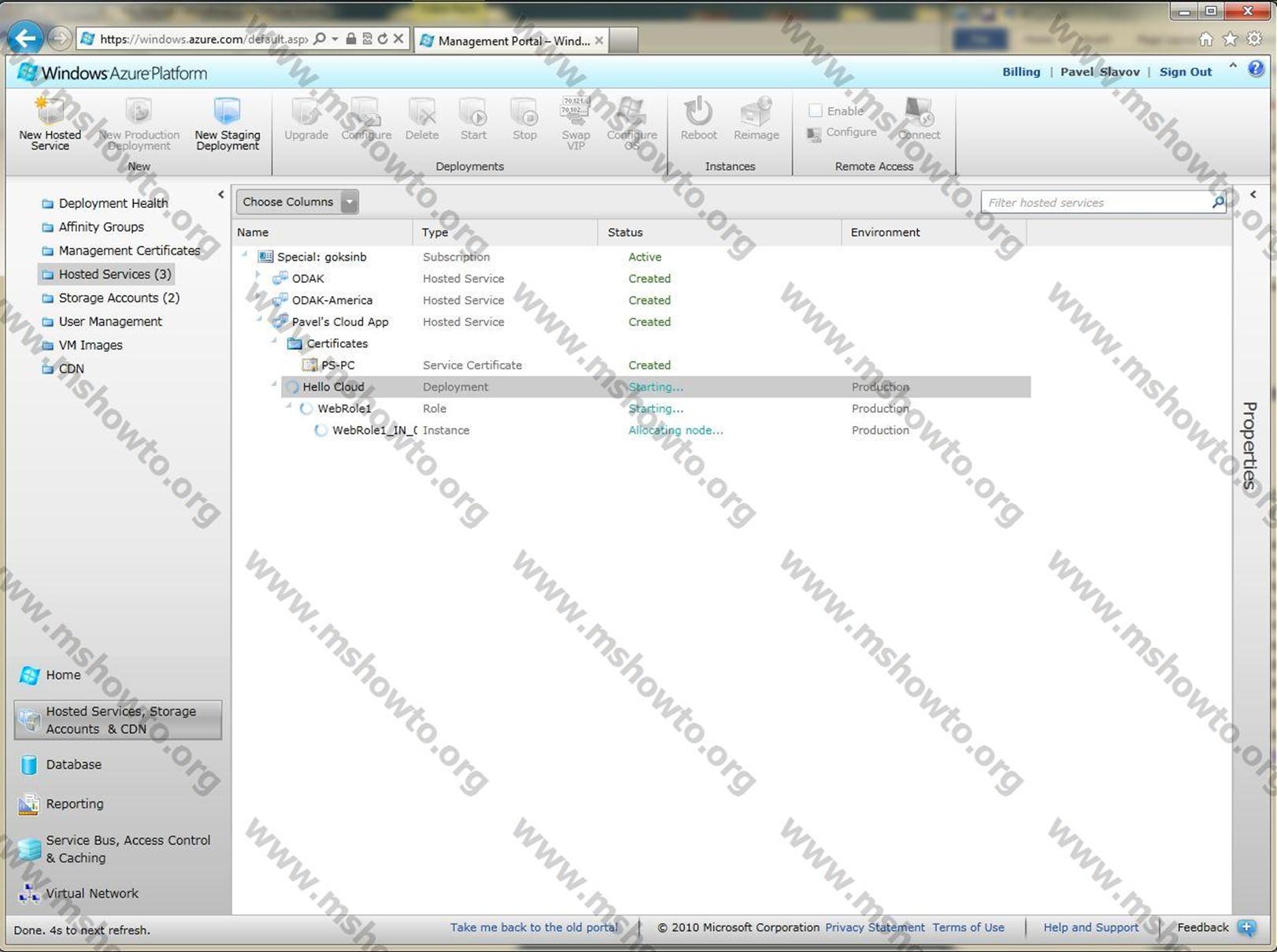Collapse Special: goksinb subscription node
The width and height of the screenshot is (1277, 952).
245,254
